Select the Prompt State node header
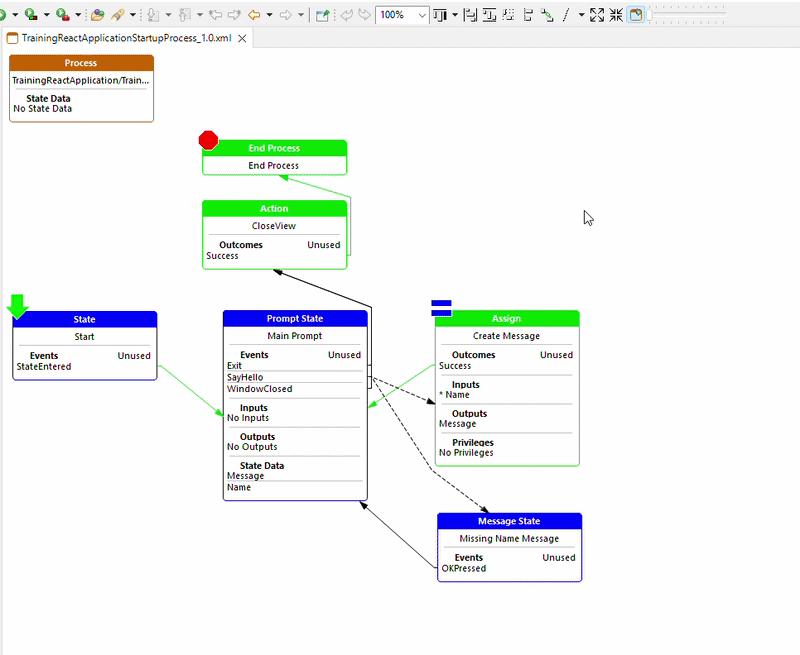This screenshot has width=800, height=655. pyautogui.click(x=295, y=318)
